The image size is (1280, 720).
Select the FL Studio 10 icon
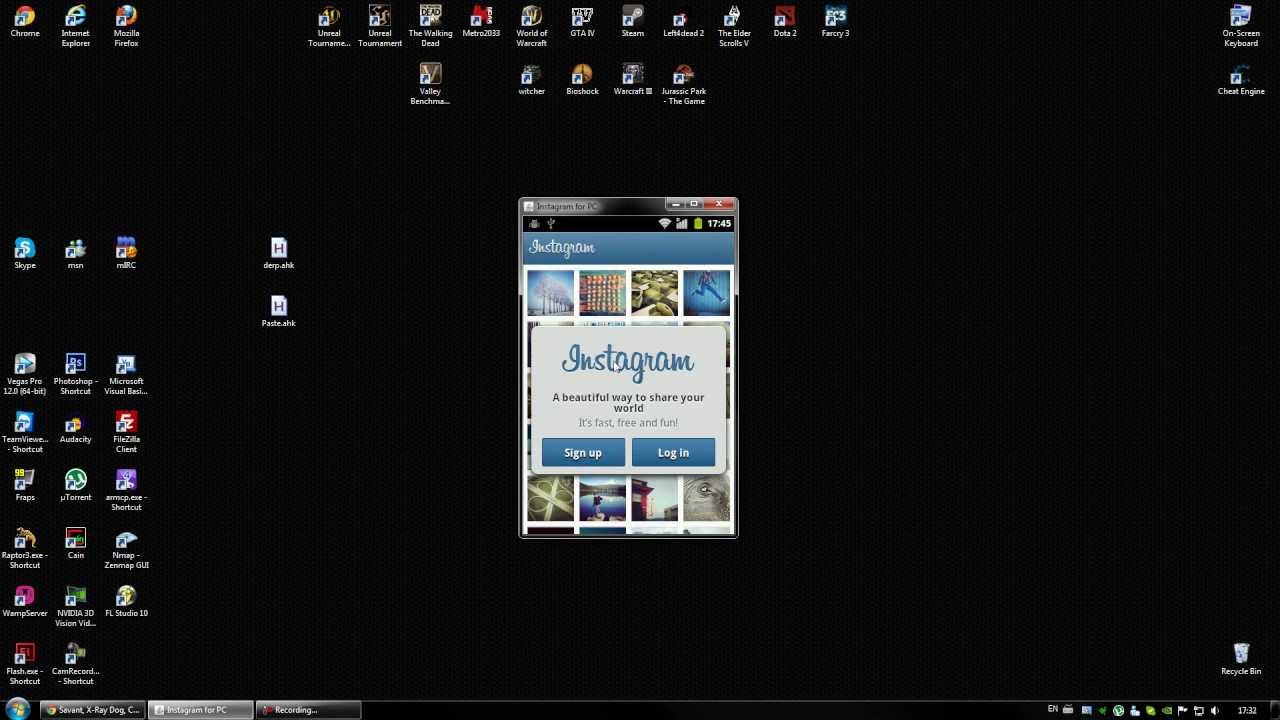[126, 602]
